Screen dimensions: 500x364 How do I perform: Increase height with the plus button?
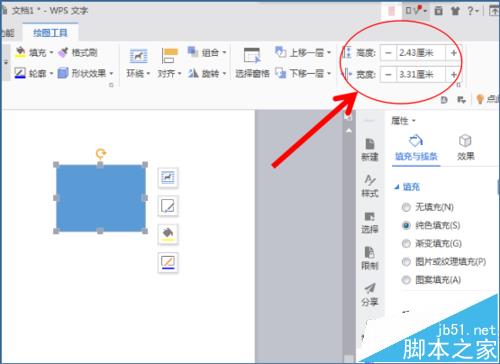[x=454, y=53]
